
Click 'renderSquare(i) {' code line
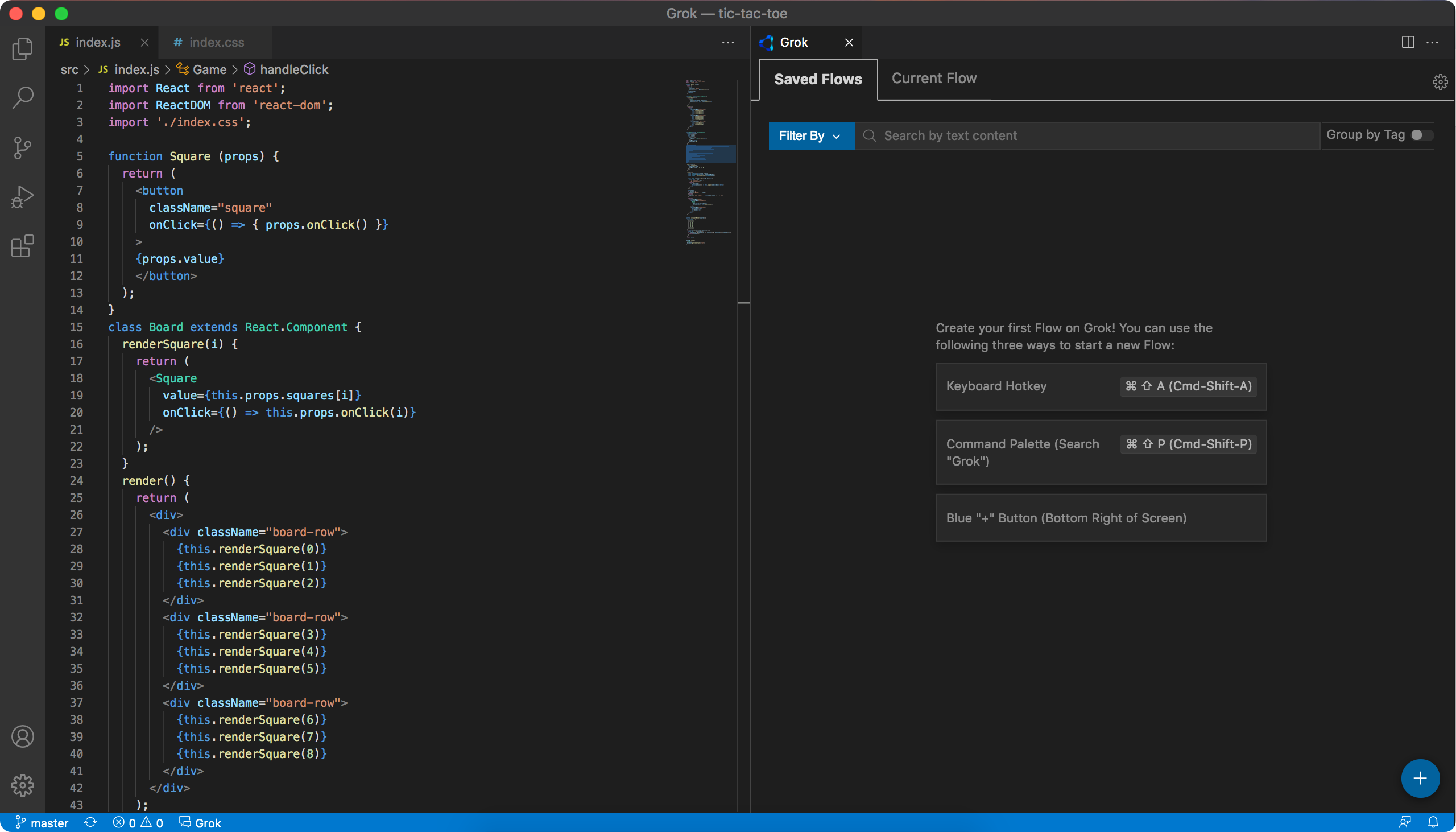(x=180, y=344)
